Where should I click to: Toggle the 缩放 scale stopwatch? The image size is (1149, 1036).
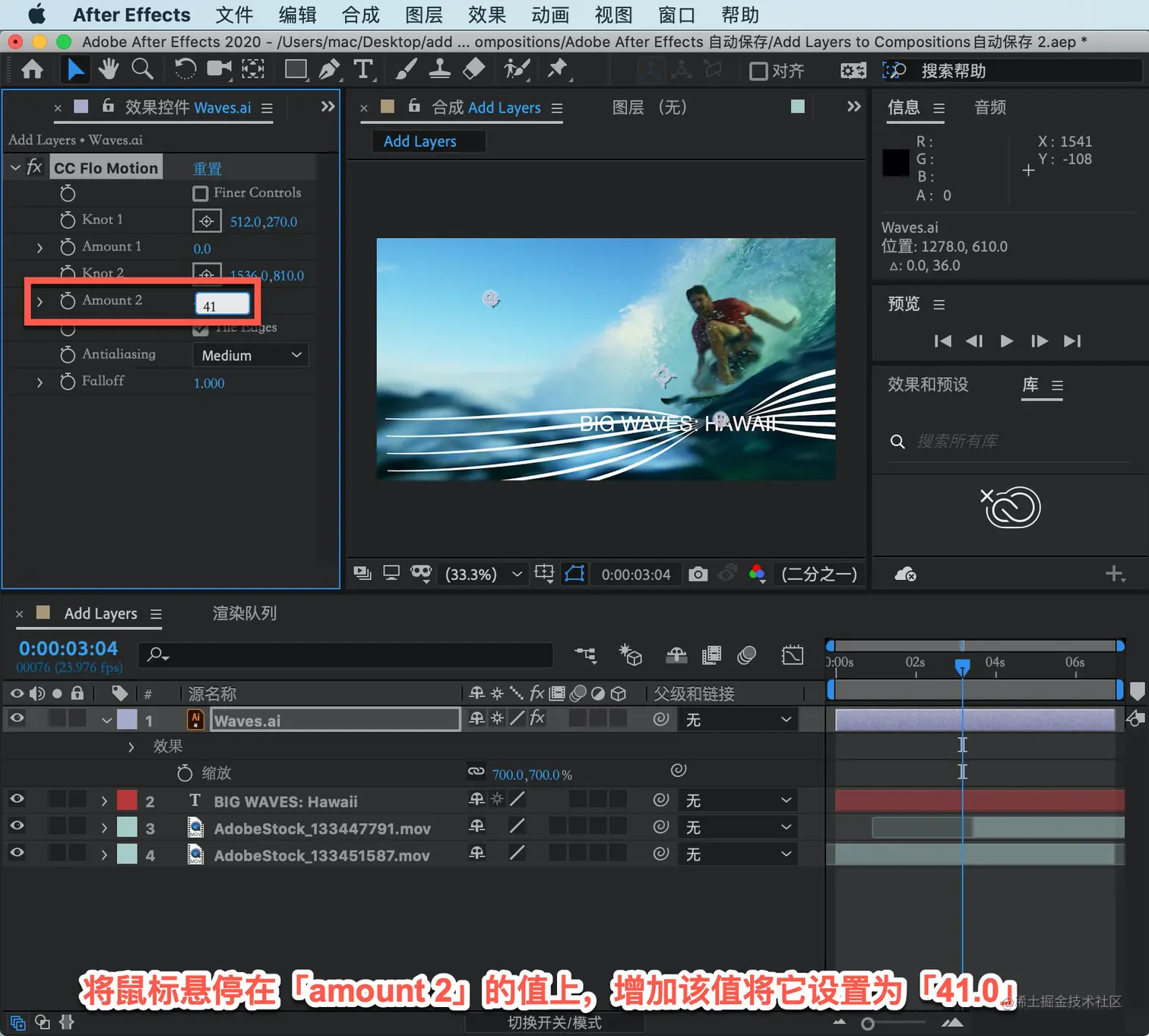click(185, 773)
